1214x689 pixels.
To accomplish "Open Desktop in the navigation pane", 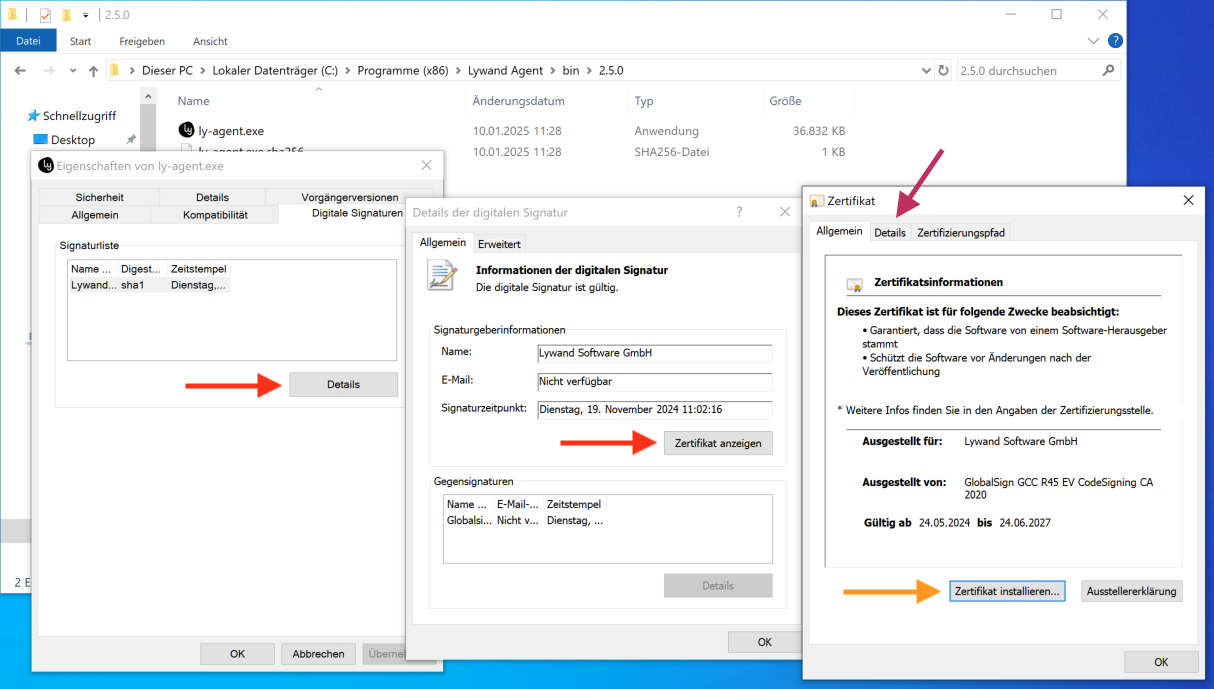I will tap(73, 140).
